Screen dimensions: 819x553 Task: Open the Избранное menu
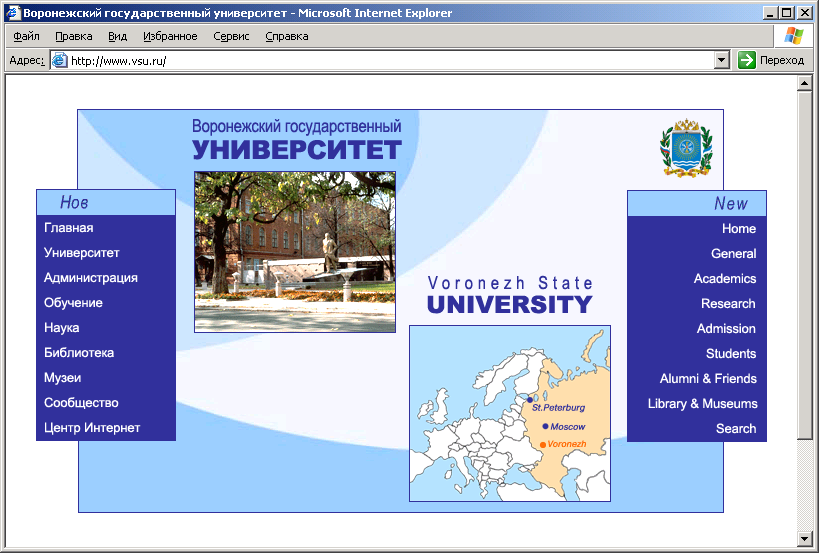pos(170,36)
